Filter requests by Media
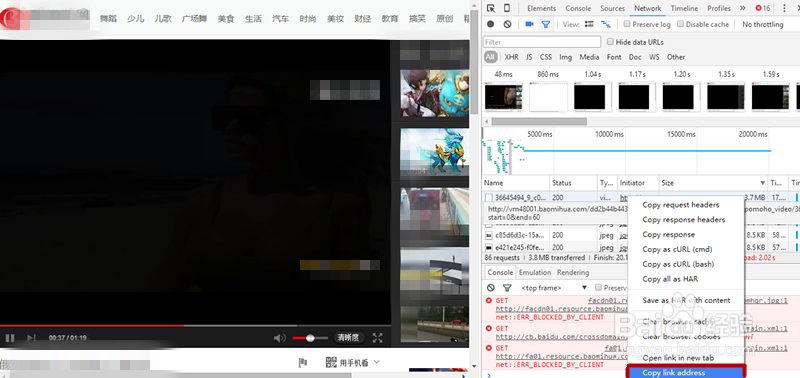This screenshot has width=800, height=378. tap(589, 57)
